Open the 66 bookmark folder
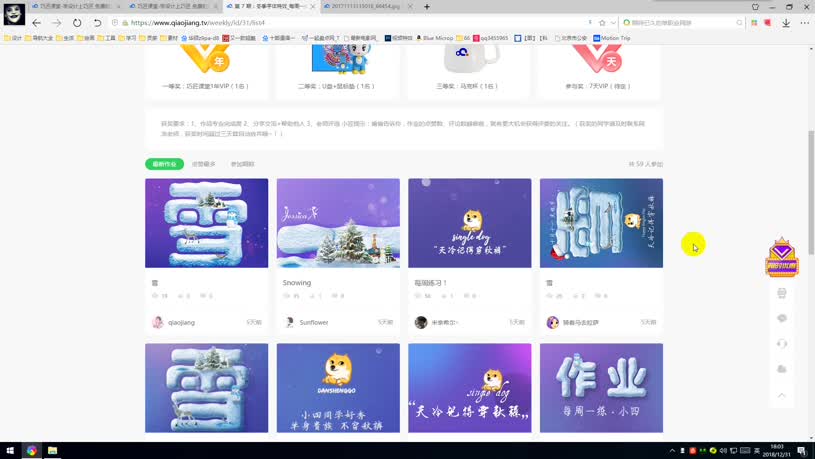 tap(463, 38)
